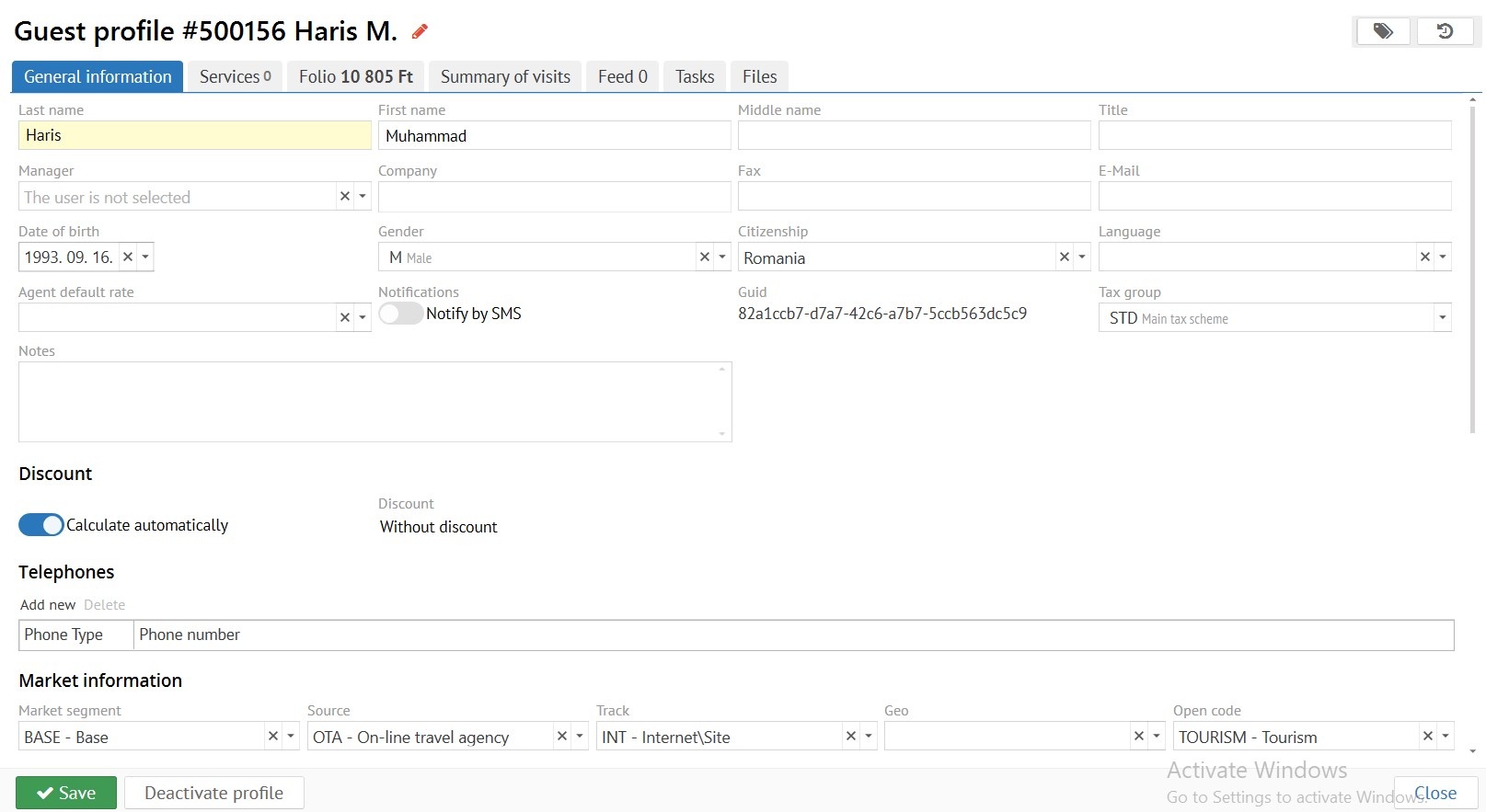This screenshot has height=812, width=1486.
Task: Click the history revert icon button
Action: pyautogui.click(x=1445, y=31)
